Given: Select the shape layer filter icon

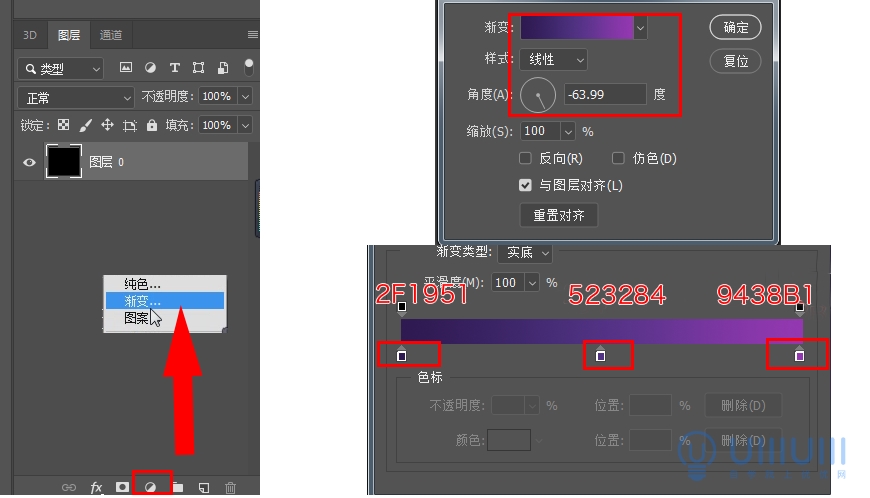Looking at the screenshot, I should pos(198,68).
